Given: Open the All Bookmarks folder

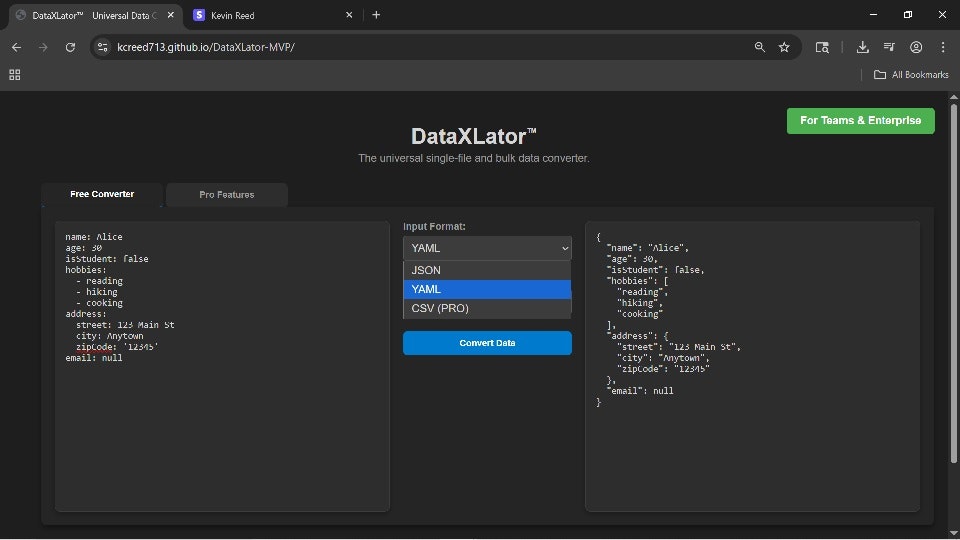Looking at the screenshot, I should click(x=911, y=75).
